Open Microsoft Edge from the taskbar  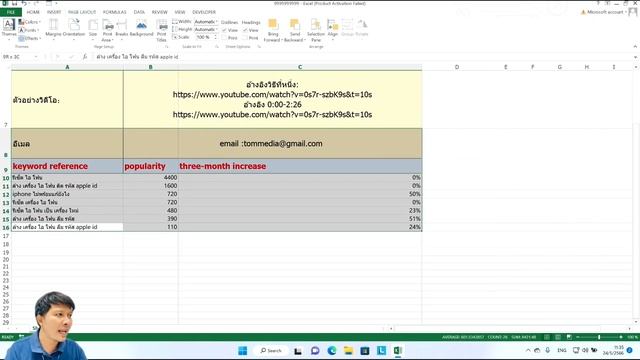pyautogui.click(x=331, y=351)
